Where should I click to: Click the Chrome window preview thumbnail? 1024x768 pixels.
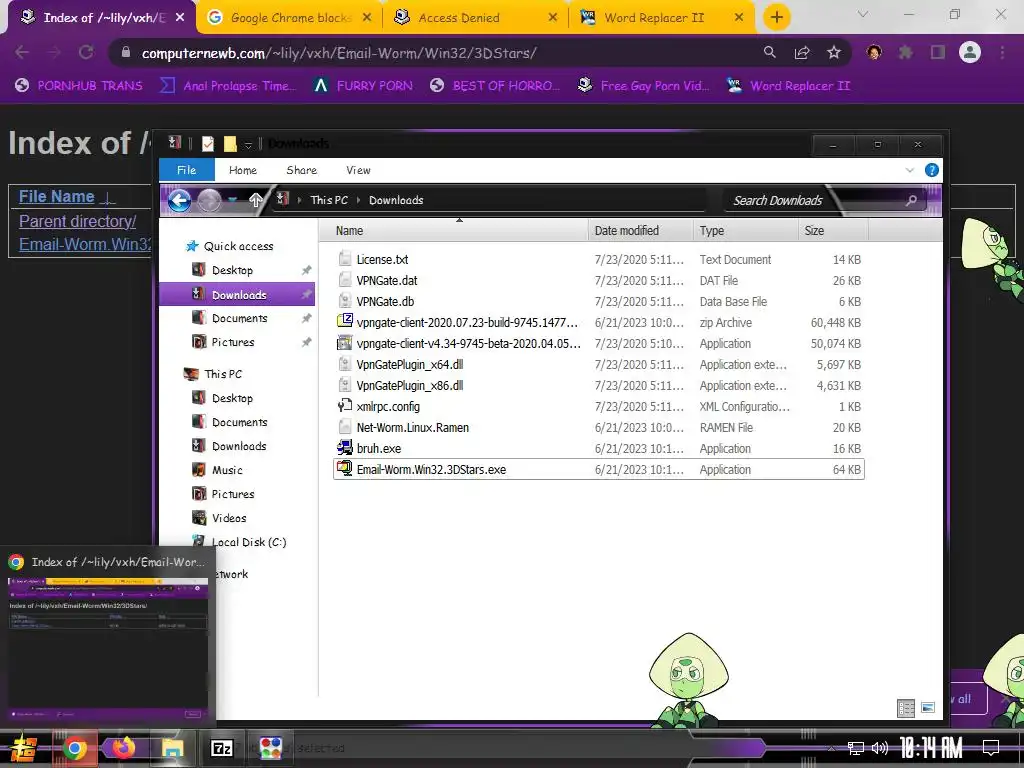108,648
